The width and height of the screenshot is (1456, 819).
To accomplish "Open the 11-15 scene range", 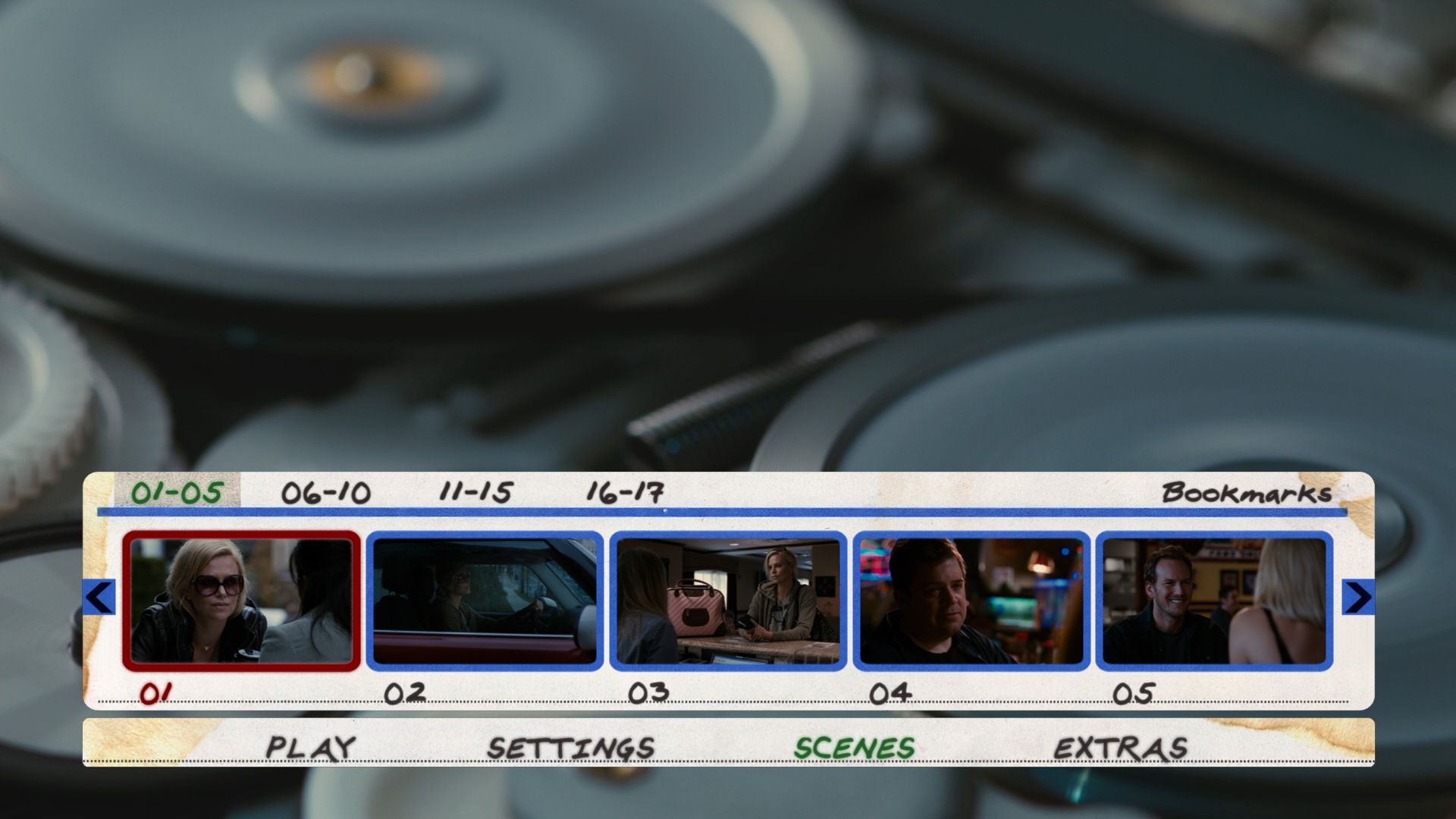I will [x=476, y=492].
